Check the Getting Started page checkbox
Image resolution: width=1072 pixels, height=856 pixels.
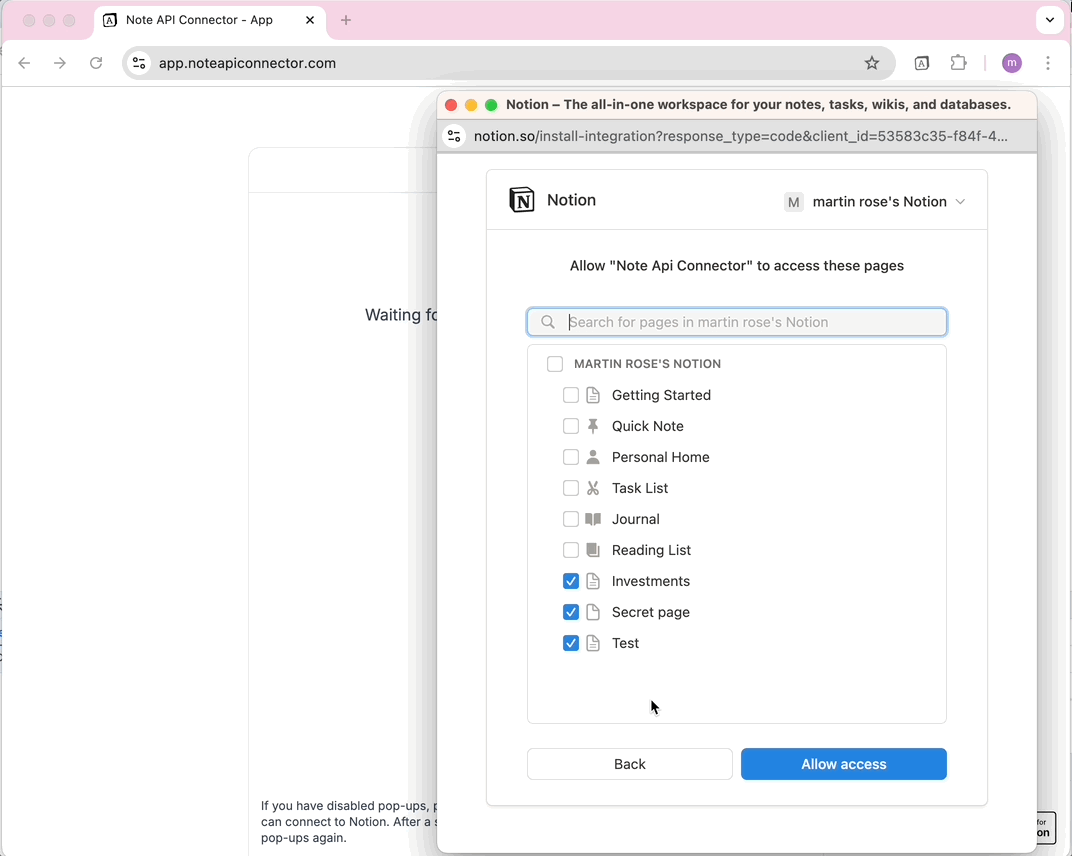570,395
